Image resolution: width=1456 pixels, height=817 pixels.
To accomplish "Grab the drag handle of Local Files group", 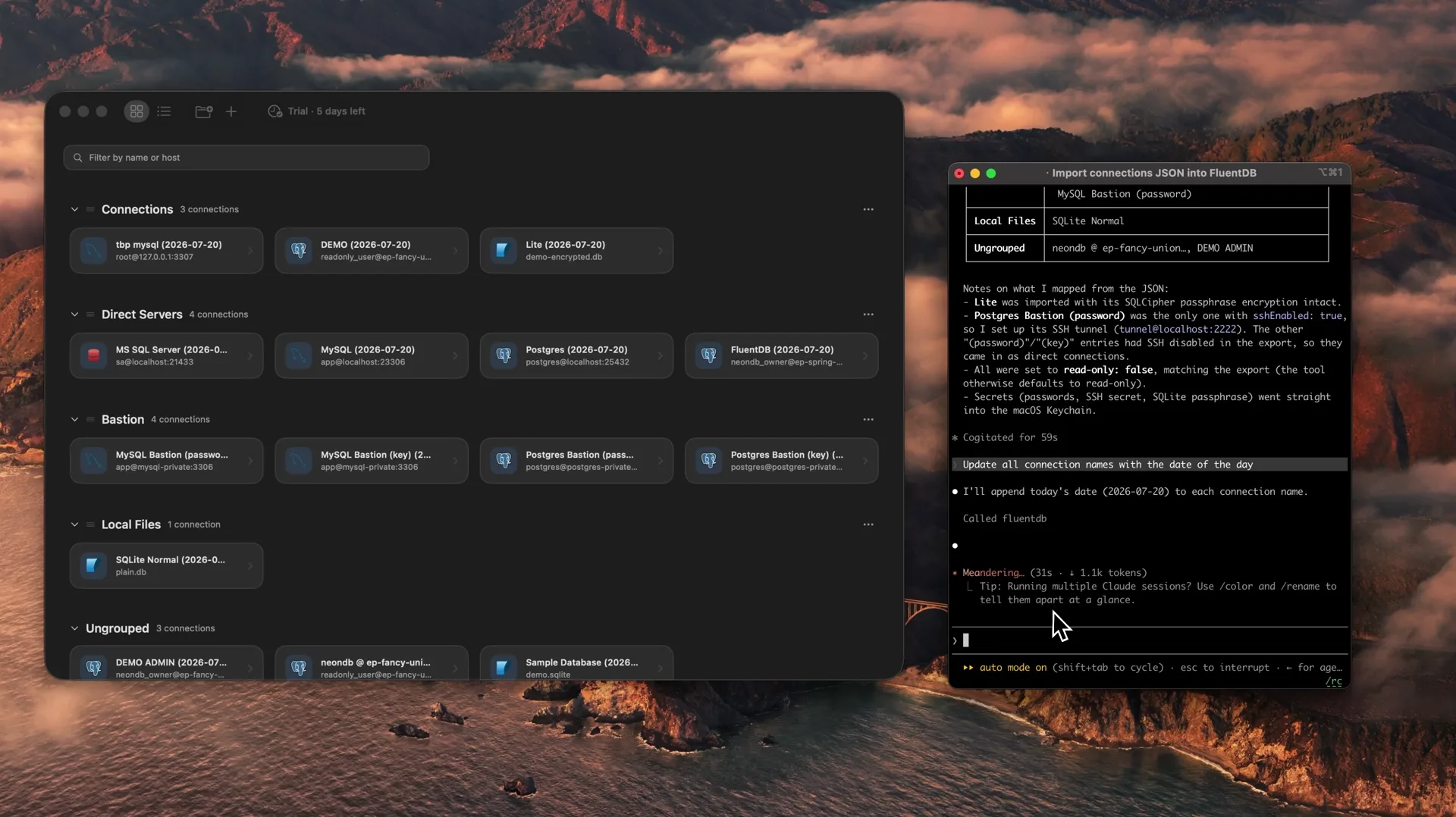I will [x=90, y=524].
